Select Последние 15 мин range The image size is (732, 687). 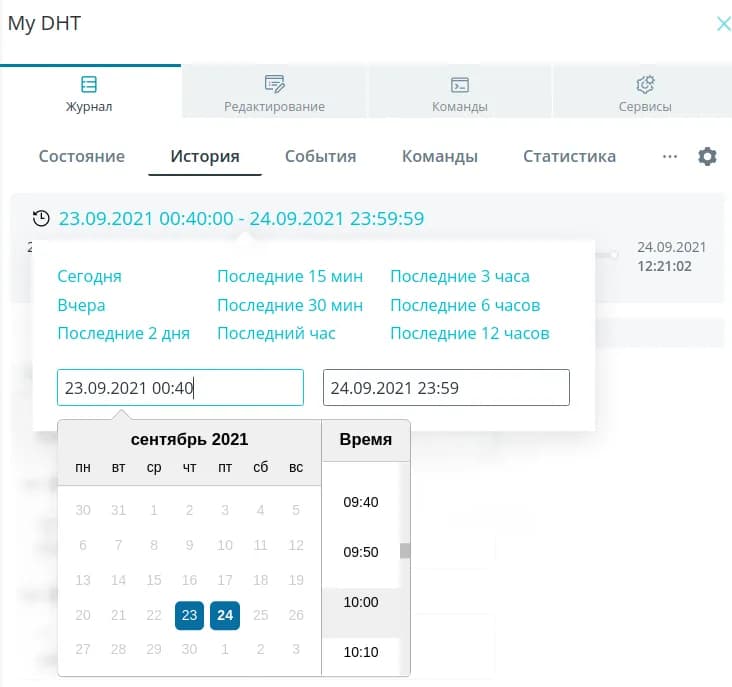coord(289,277)
